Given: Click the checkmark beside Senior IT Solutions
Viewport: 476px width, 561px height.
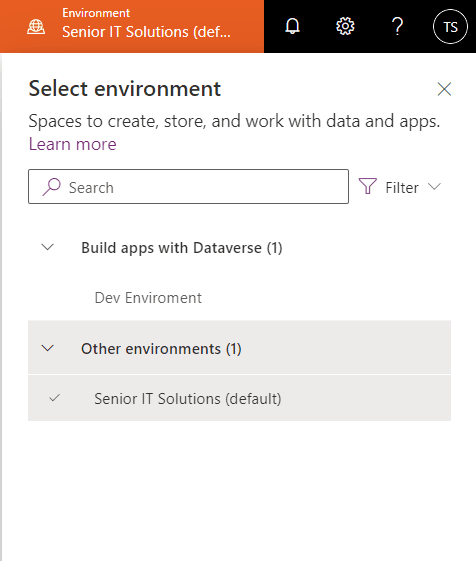Looking at the screenshot, I should [x=54, y=398].
